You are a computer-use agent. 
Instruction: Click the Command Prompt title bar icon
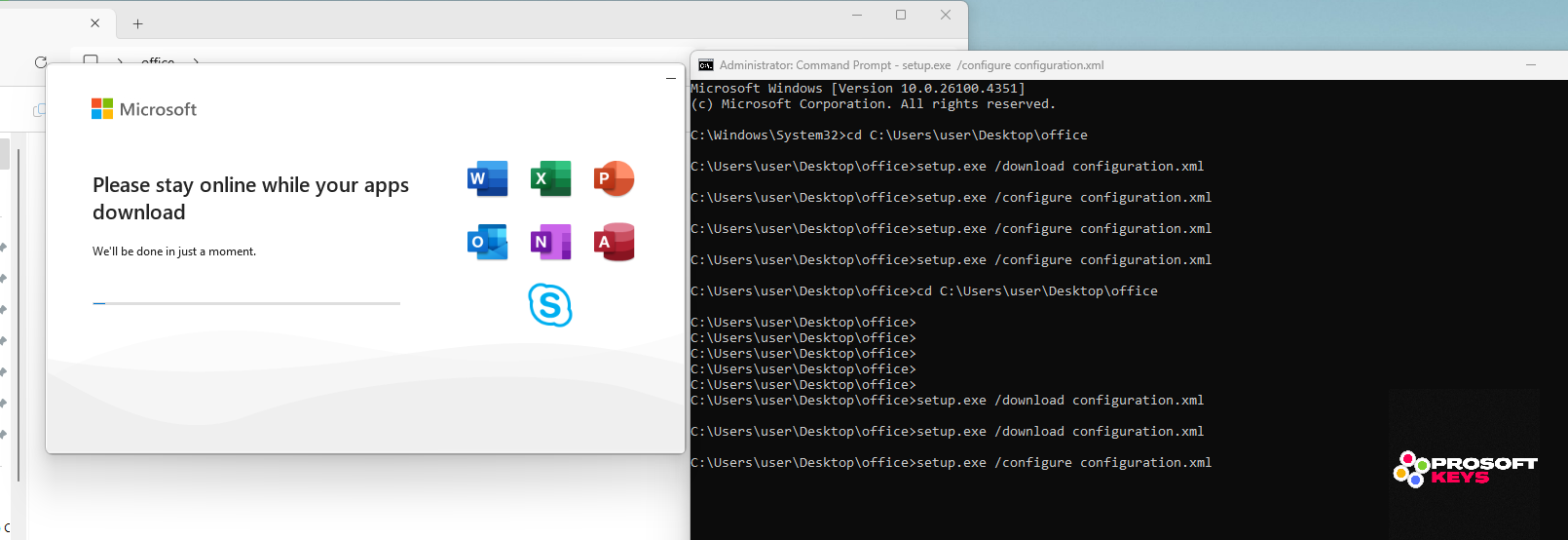[705, 65]
